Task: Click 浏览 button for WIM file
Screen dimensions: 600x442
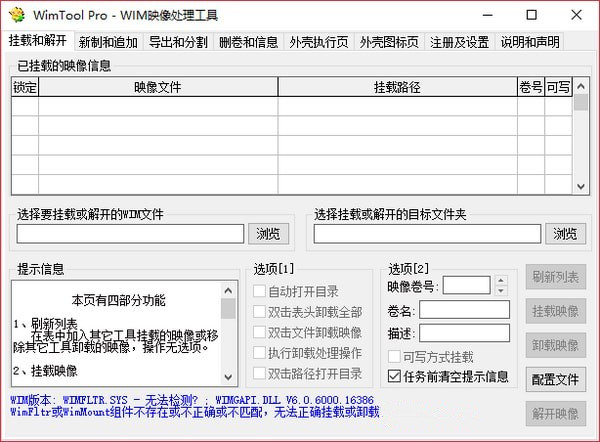Action: click(268, 234)
